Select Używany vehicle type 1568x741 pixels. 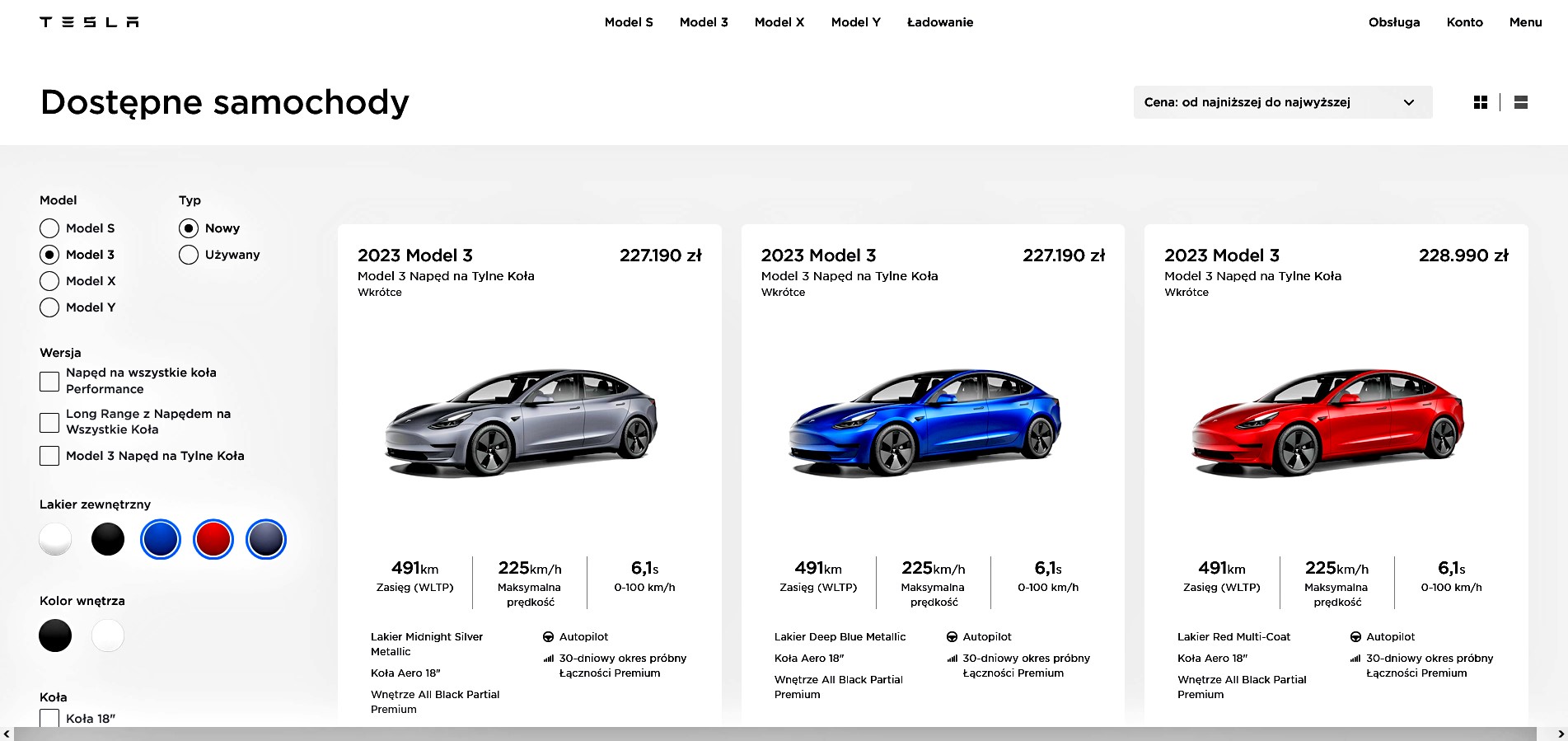(189, 255)
